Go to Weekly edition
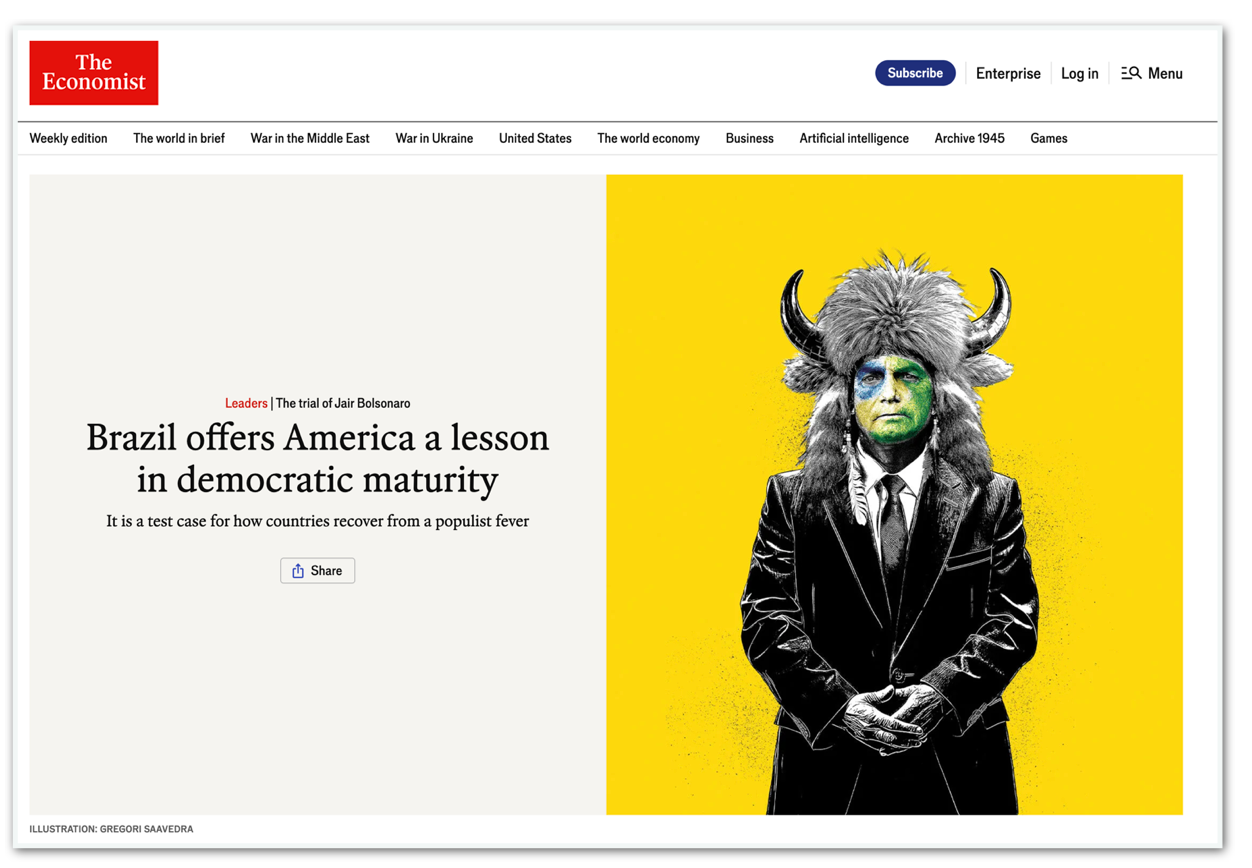This screenshot has width=1252, height=868. (68, 138)
